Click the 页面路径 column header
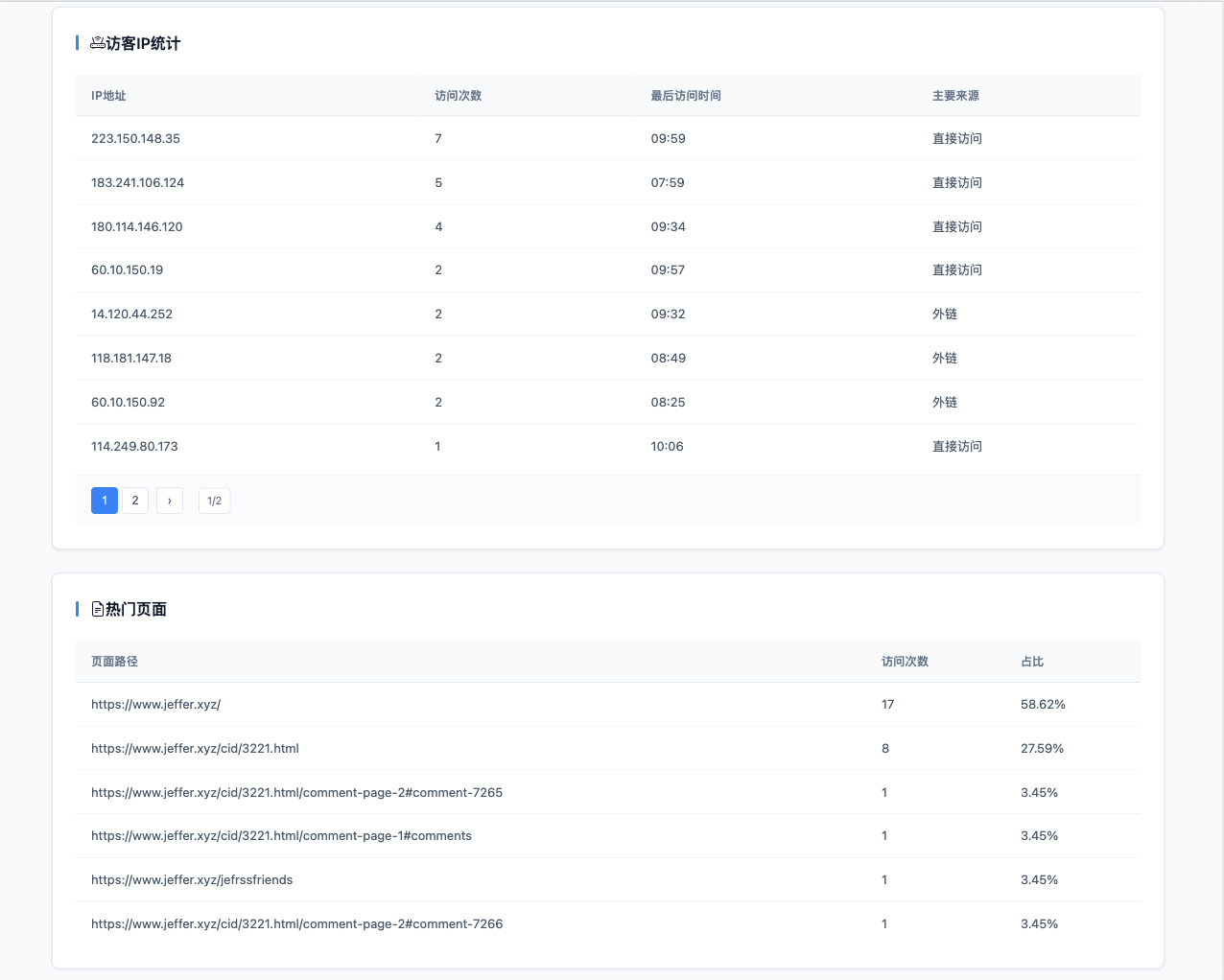1224x980 pixels. pyautogui.click(x=114, y=662)
